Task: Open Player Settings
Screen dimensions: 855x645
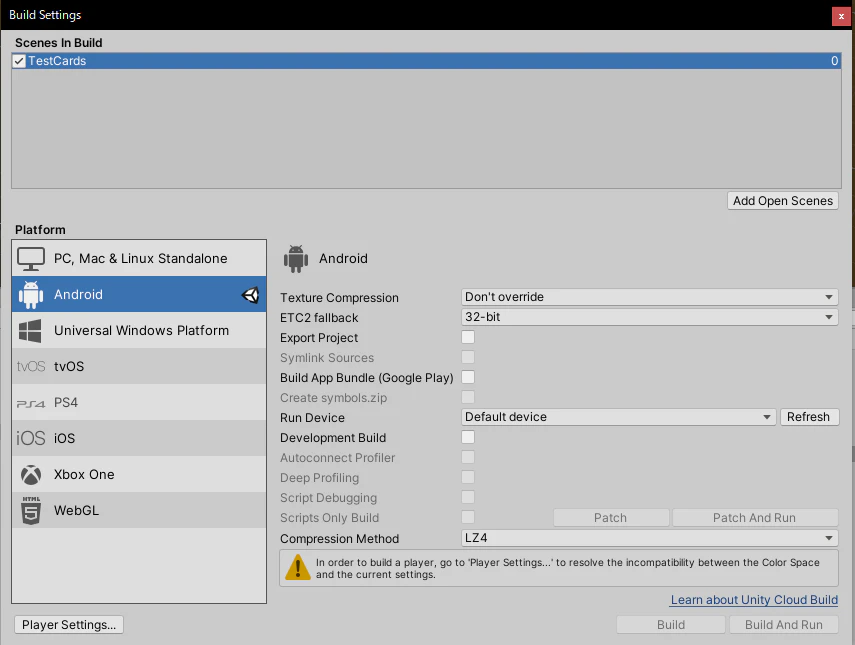Action: 69,625
